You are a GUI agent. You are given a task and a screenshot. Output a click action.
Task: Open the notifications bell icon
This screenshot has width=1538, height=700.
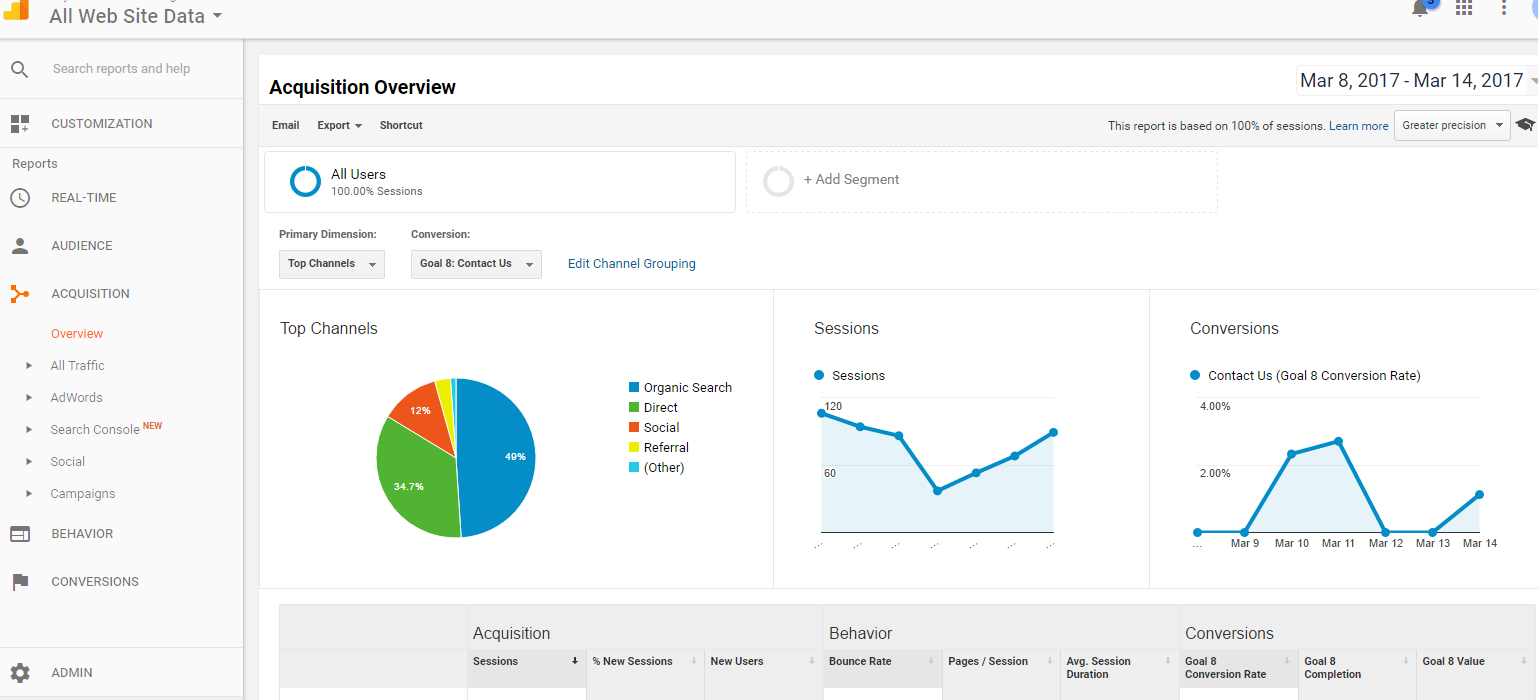pyautogui.click(x=1420, y=8)
